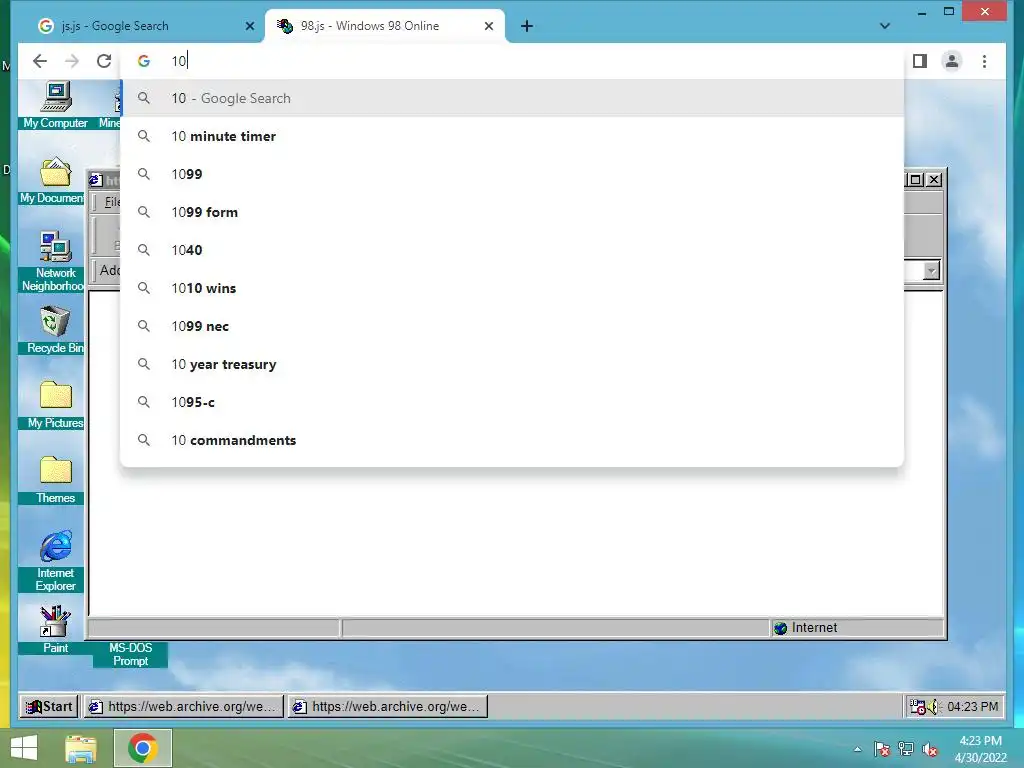Viewport: 1024px width, 768px height.
Task: Select '10 minute timer' suggestion
Action: [x=513, y=136]
